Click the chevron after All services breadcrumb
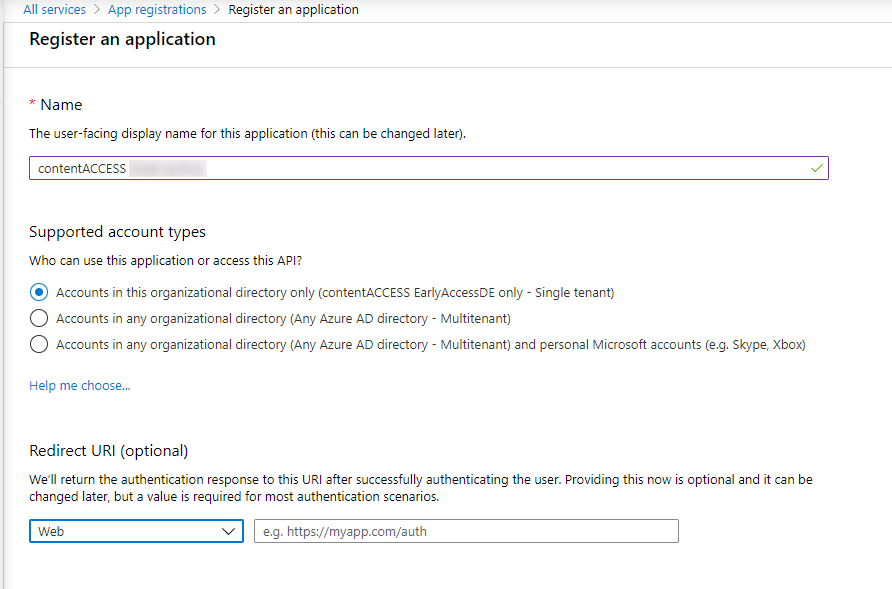Viewport: 892px width, 589px height. (97, 10)
